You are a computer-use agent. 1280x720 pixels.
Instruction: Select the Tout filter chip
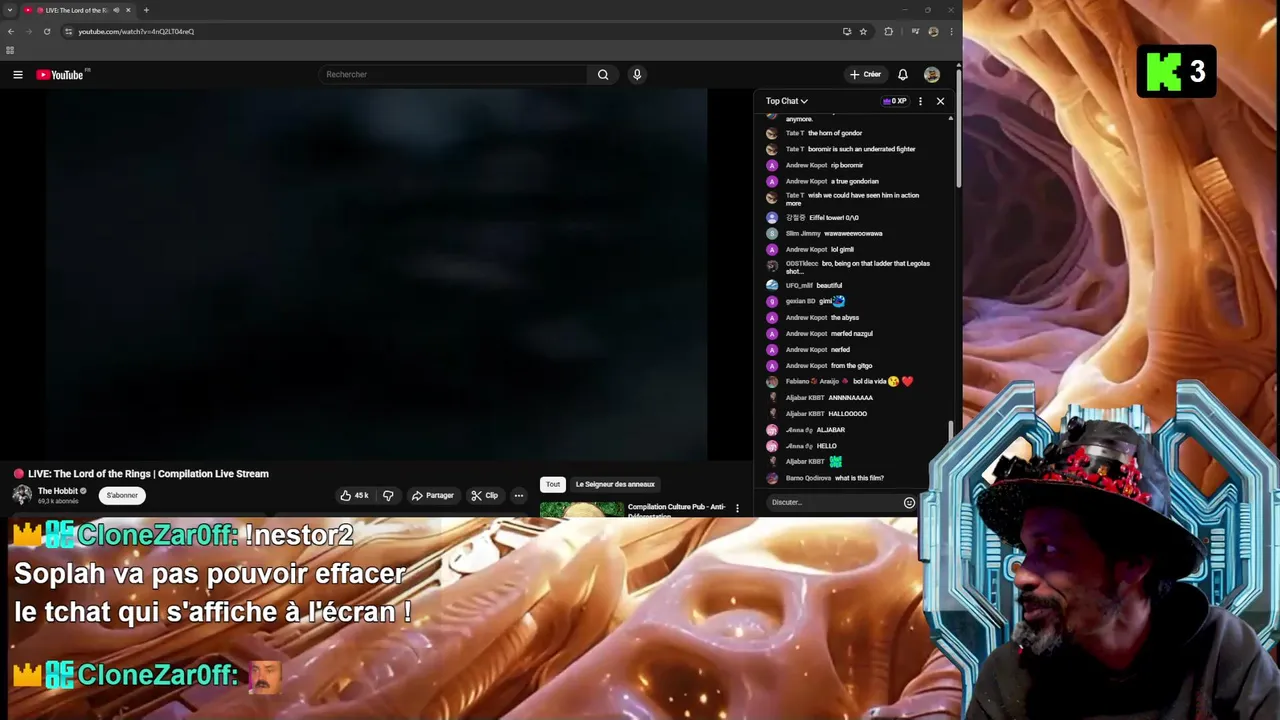tap(552, 484)
